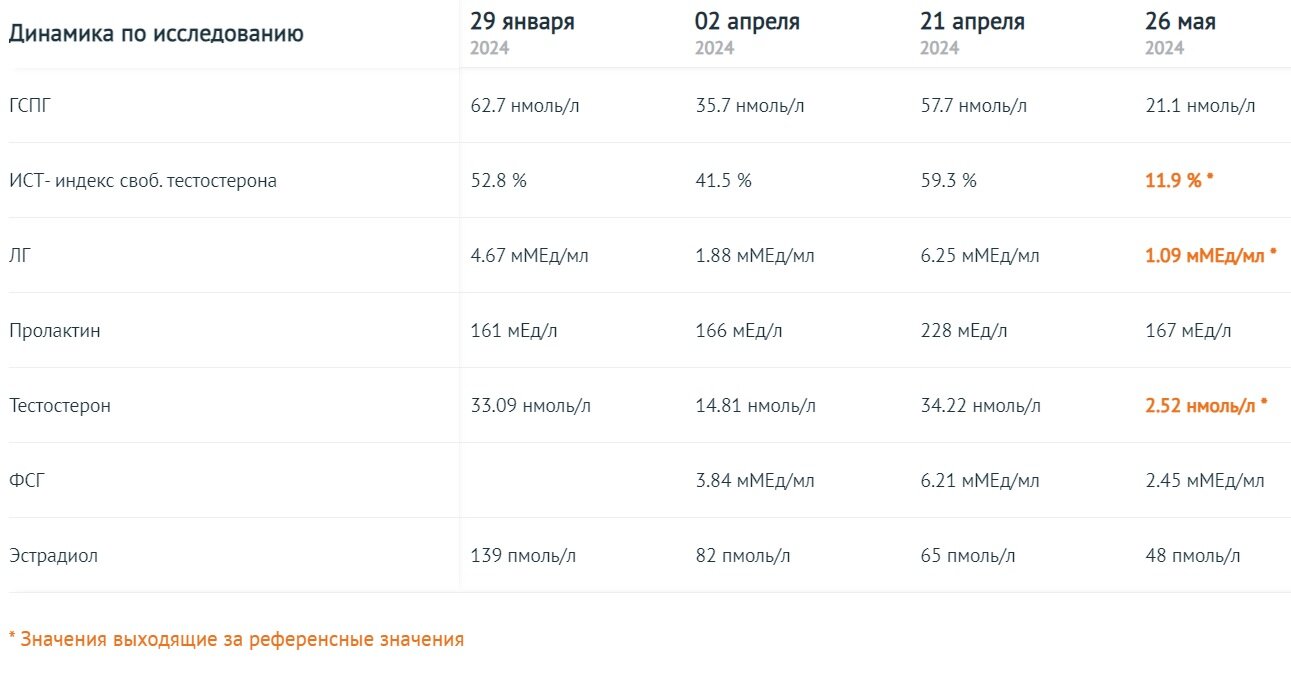Click the Пролактин row label

(x=54, y=331)
